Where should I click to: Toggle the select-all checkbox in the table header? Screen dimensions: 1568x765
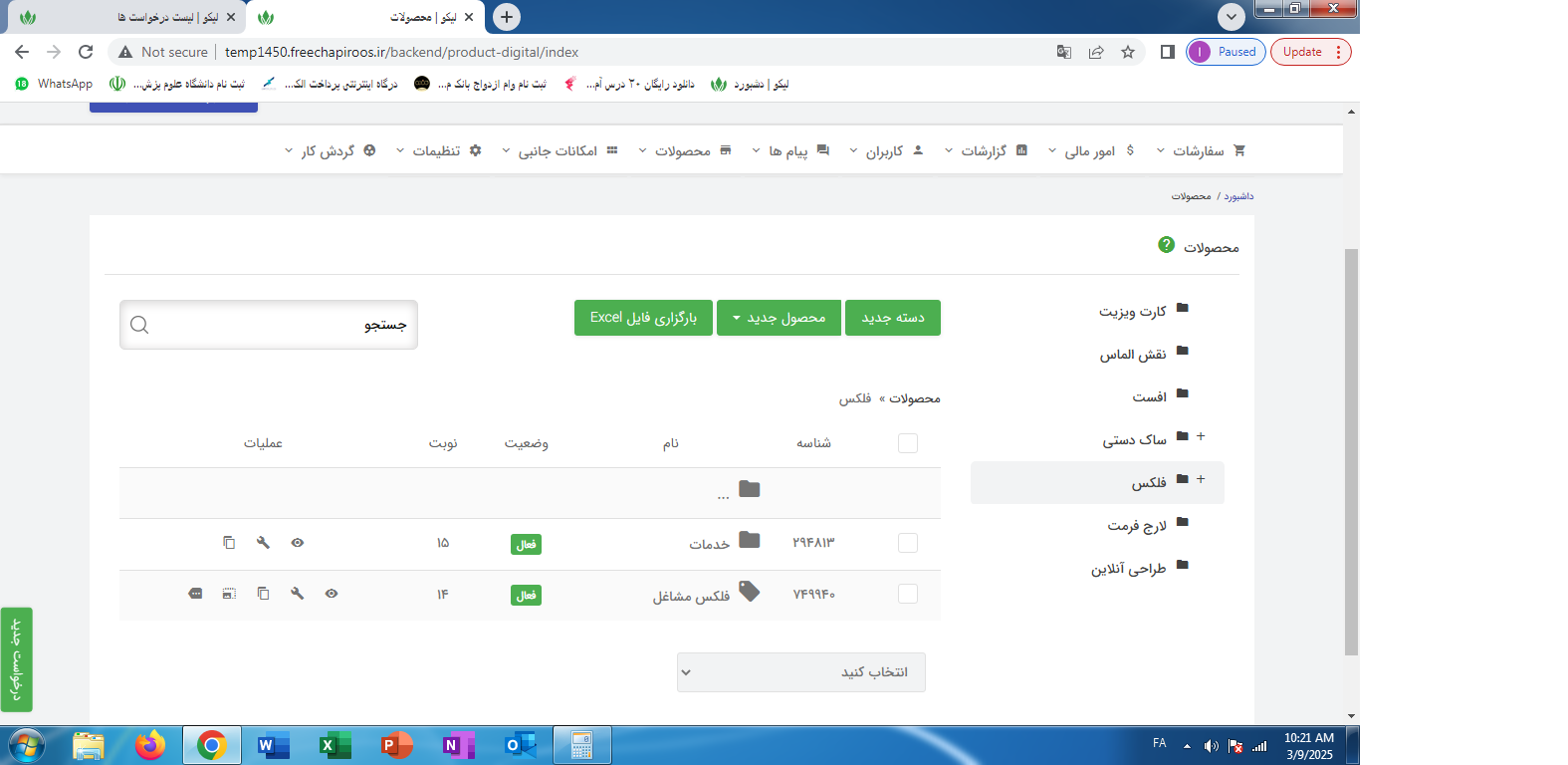tap(908, 443)
